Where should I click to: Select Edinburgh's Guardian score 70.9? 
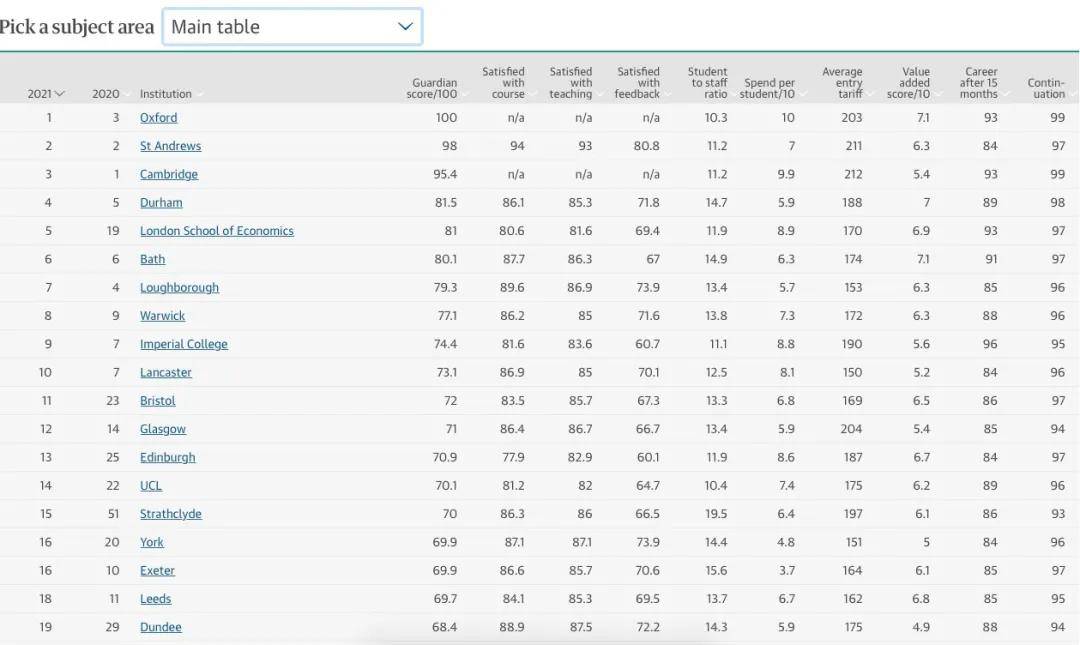click(445, 457)
